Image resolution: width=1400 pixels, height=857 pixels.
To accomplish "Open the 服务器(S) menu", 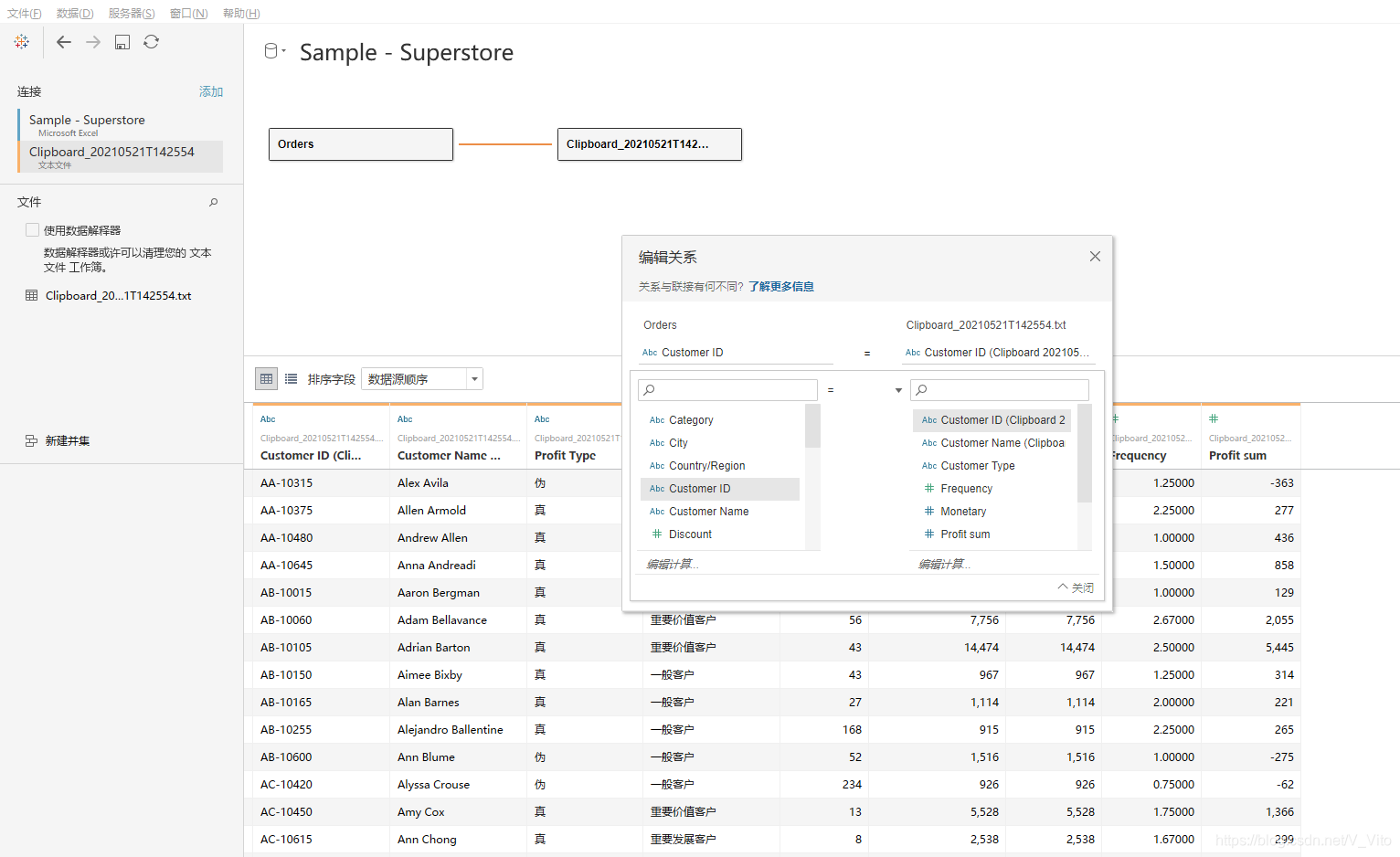I will coord(132,13).
